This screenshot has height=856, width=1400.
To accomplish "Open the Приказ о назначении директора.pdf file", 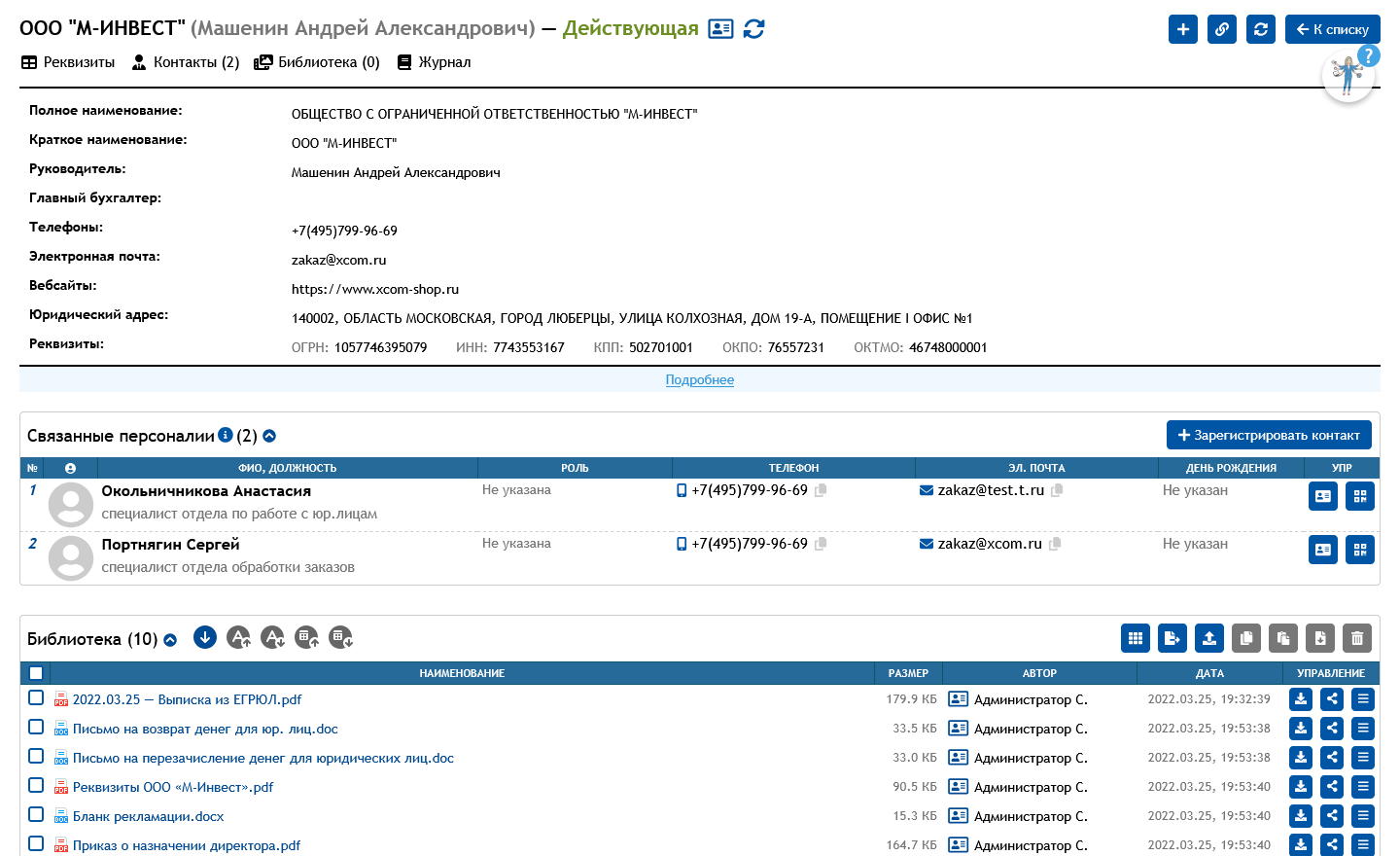I will (x=187, y=845).
